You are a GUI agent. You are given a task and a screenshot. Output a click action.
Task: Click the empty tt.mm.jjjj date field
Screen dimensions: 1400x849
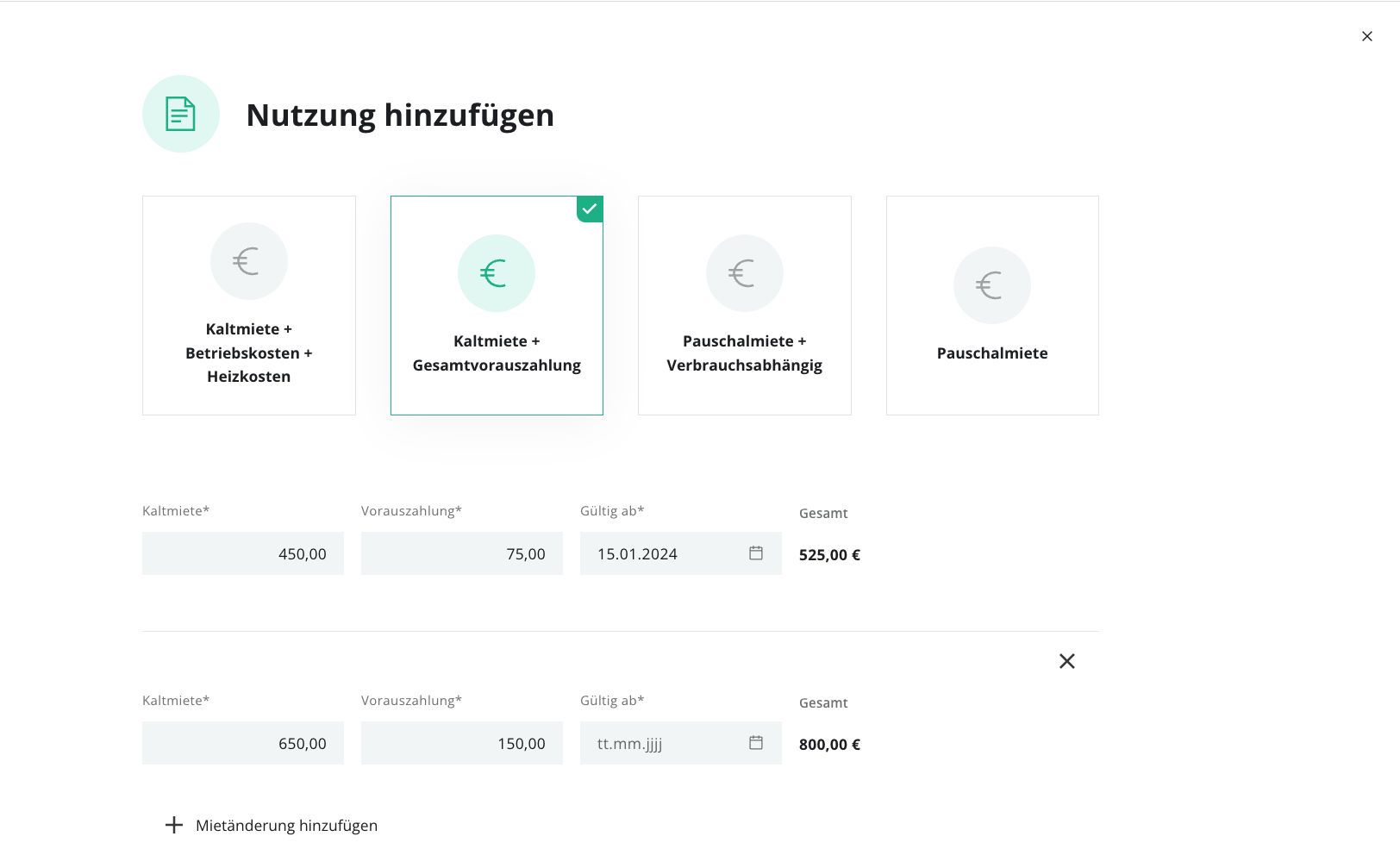point(681,743)
